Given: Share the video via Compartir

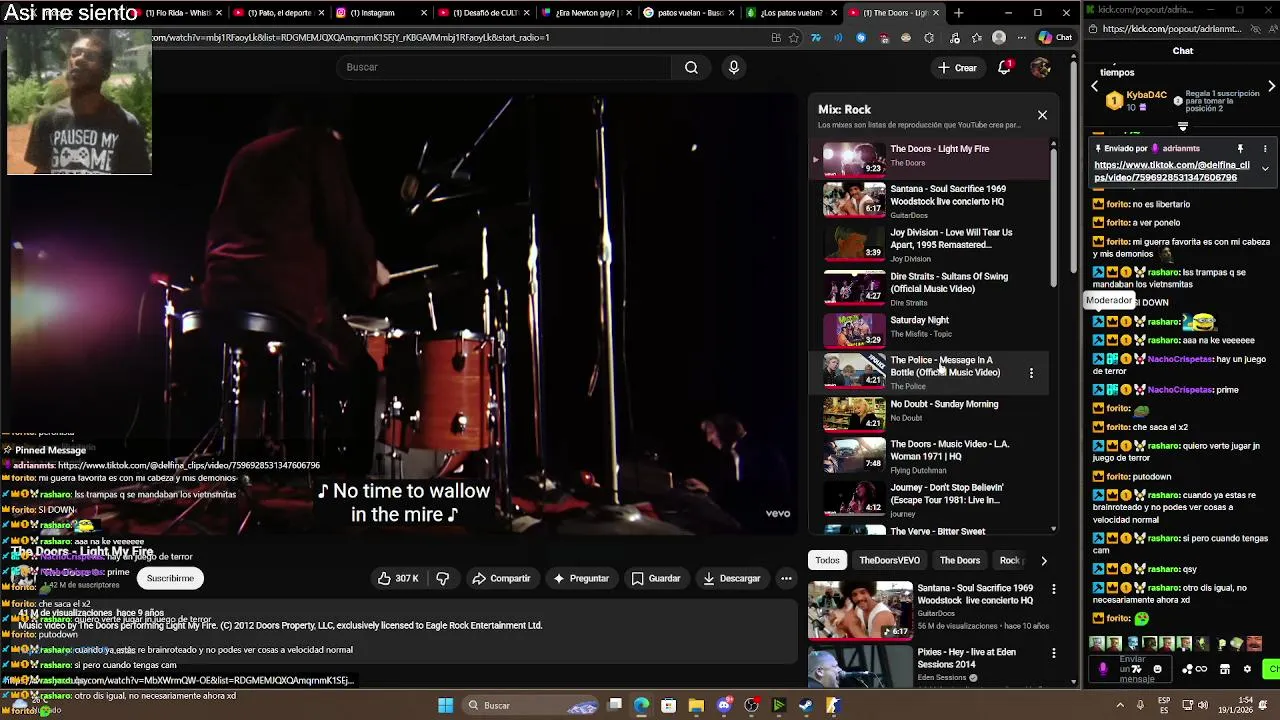Looking at the screenshot, I should [x=501, y=578].
